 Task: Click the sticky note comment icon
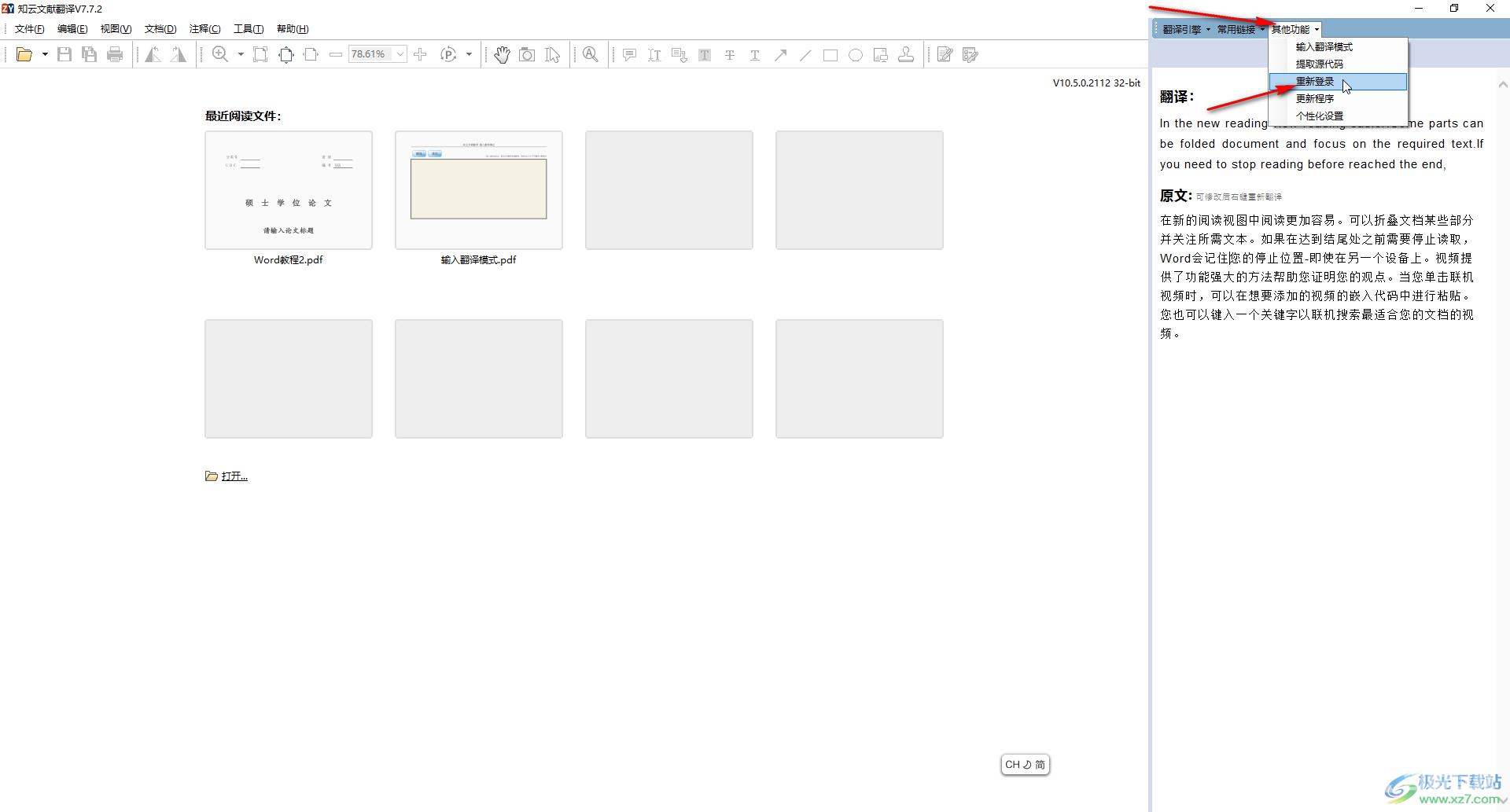(629, 55)
